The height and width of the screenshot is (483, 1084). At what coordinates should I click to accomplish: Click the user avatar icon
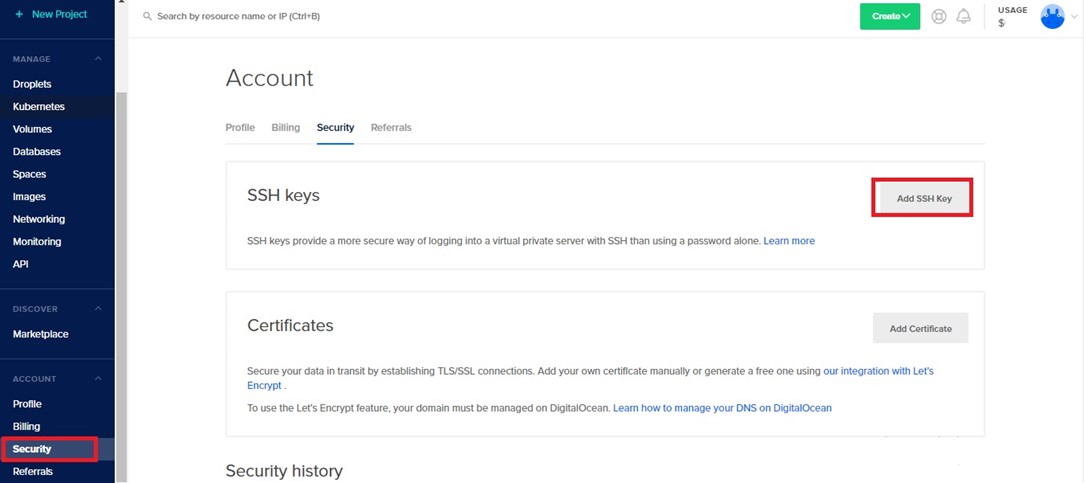(1052, 17)
